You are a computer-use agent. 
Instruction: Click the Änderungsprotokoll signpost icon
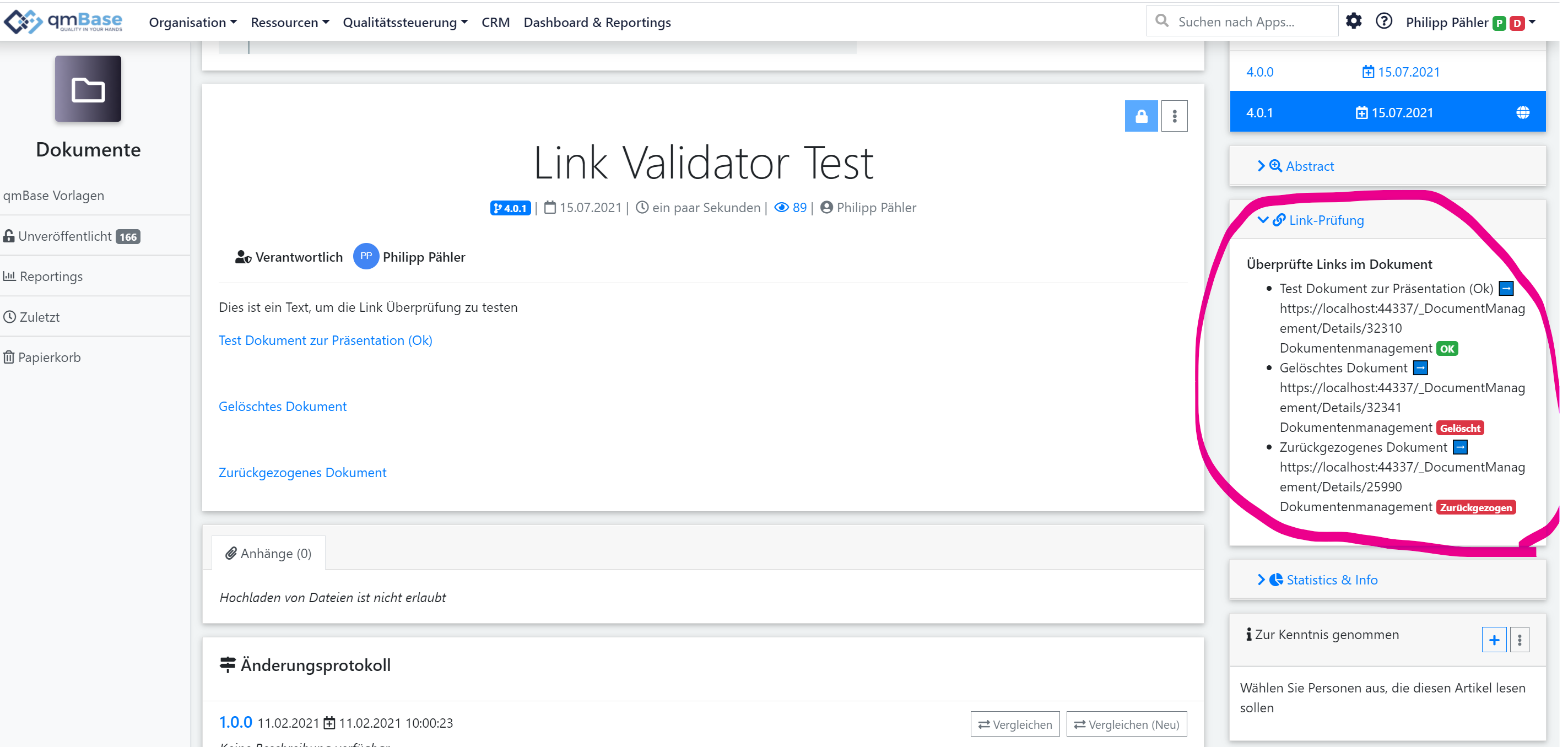pos(228,665)
